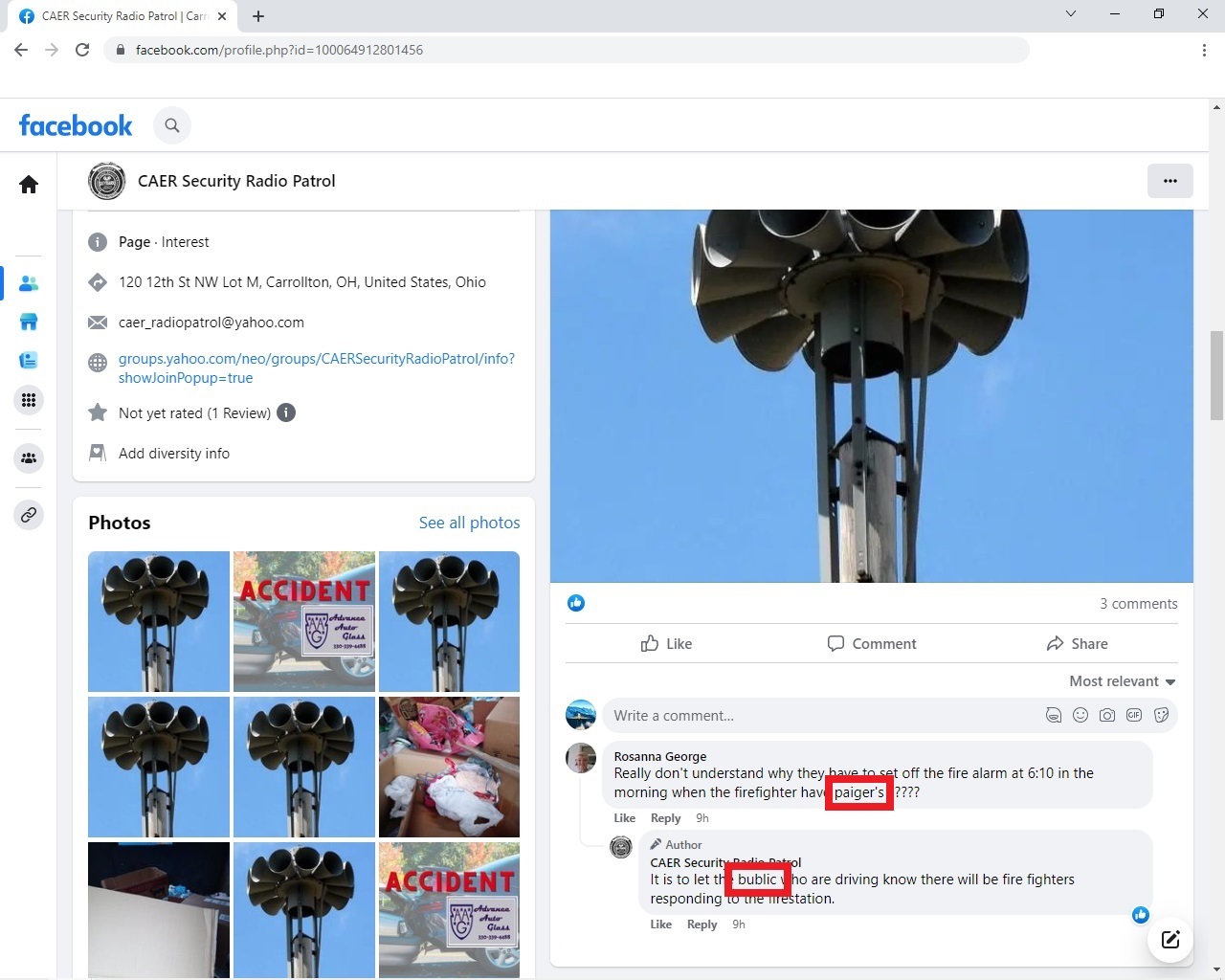Open Marketplace from the left sidebar
This screenshot has height=980, width=1225.
coord(29,322)
